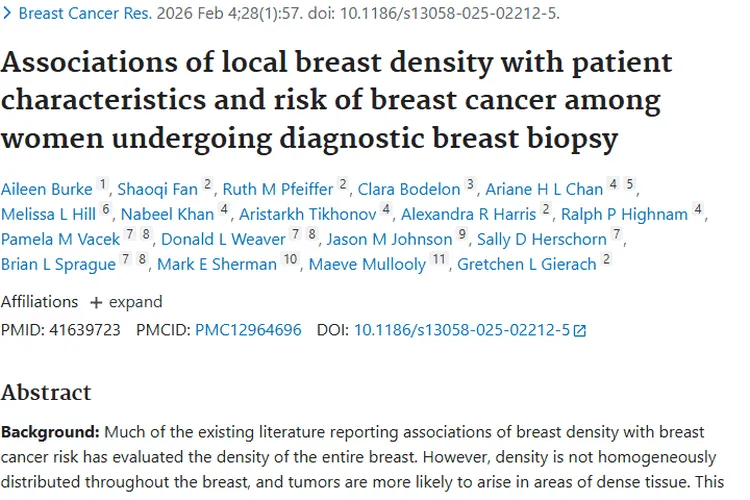750x500 pixels.
Task: Click author Melissa L Hill
Action: [48, 214]
